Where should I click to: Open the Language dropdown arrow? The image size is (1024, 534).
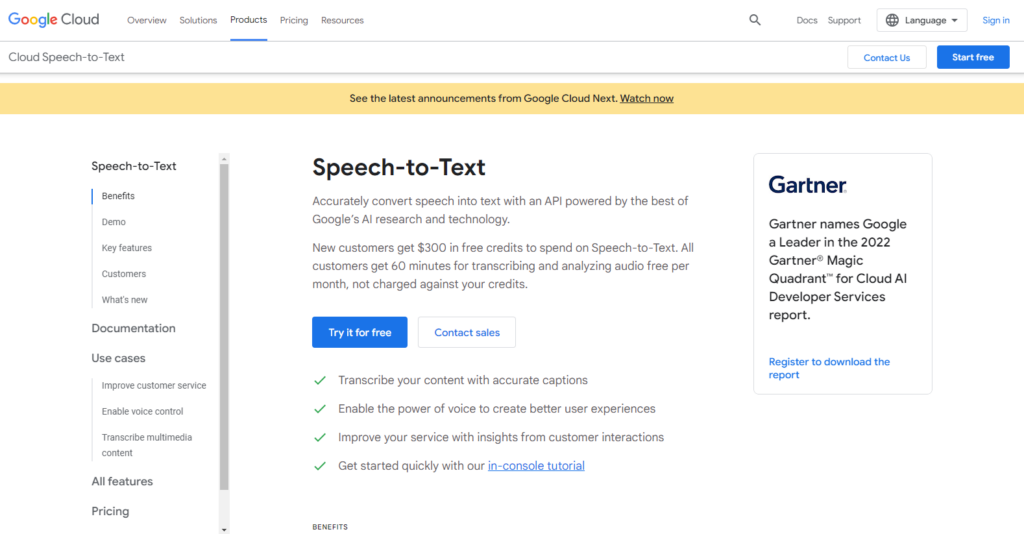pyautogui.click(x=955, y=21)
